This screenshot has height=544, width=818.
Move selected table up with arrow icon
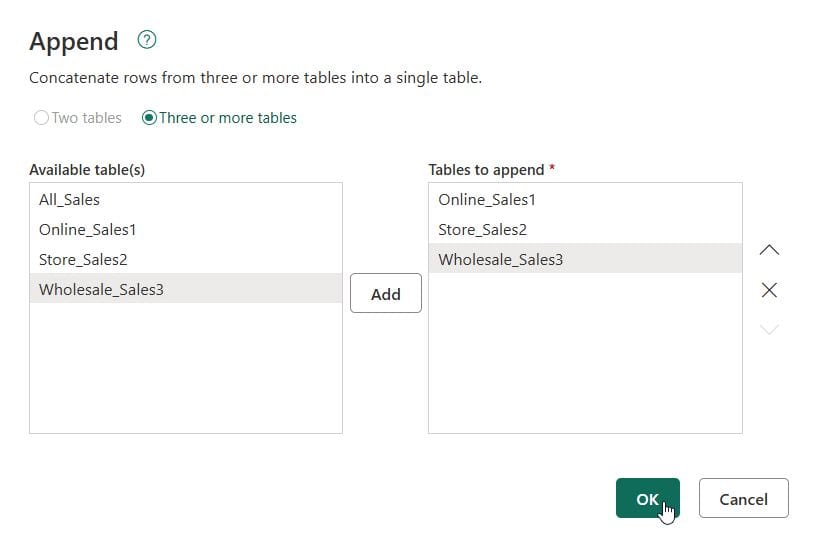tap(769, 250)
